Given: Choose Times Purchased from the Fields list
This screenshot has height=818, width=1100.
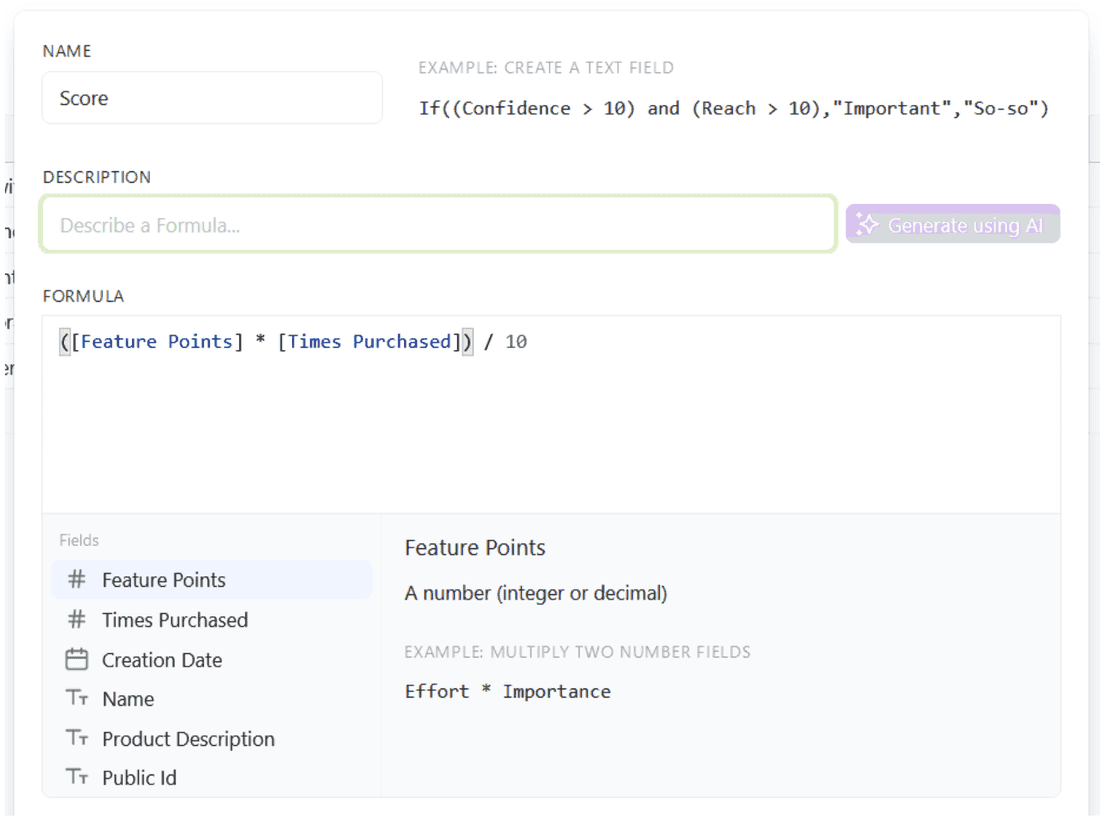Looking at the screenshot, I should point(175,620).
